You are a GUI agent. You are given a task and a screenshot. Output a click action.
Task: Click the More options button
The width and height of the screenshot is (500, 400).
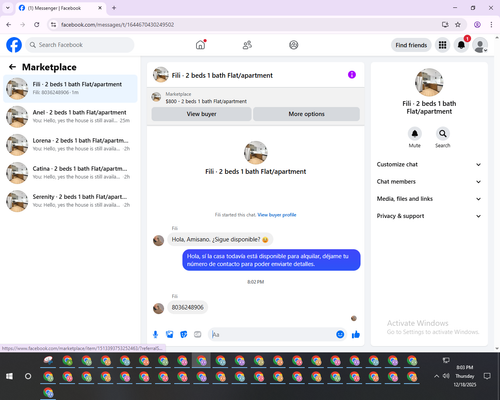point(306,114)
